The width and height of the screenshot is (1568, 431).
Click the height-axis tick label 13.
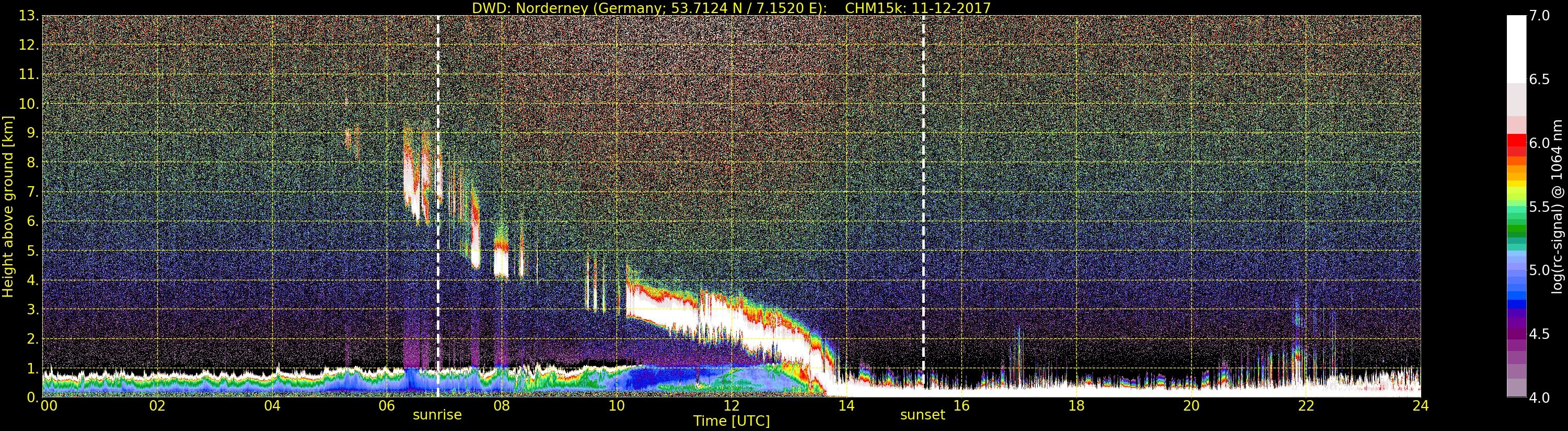pos(28,16)
